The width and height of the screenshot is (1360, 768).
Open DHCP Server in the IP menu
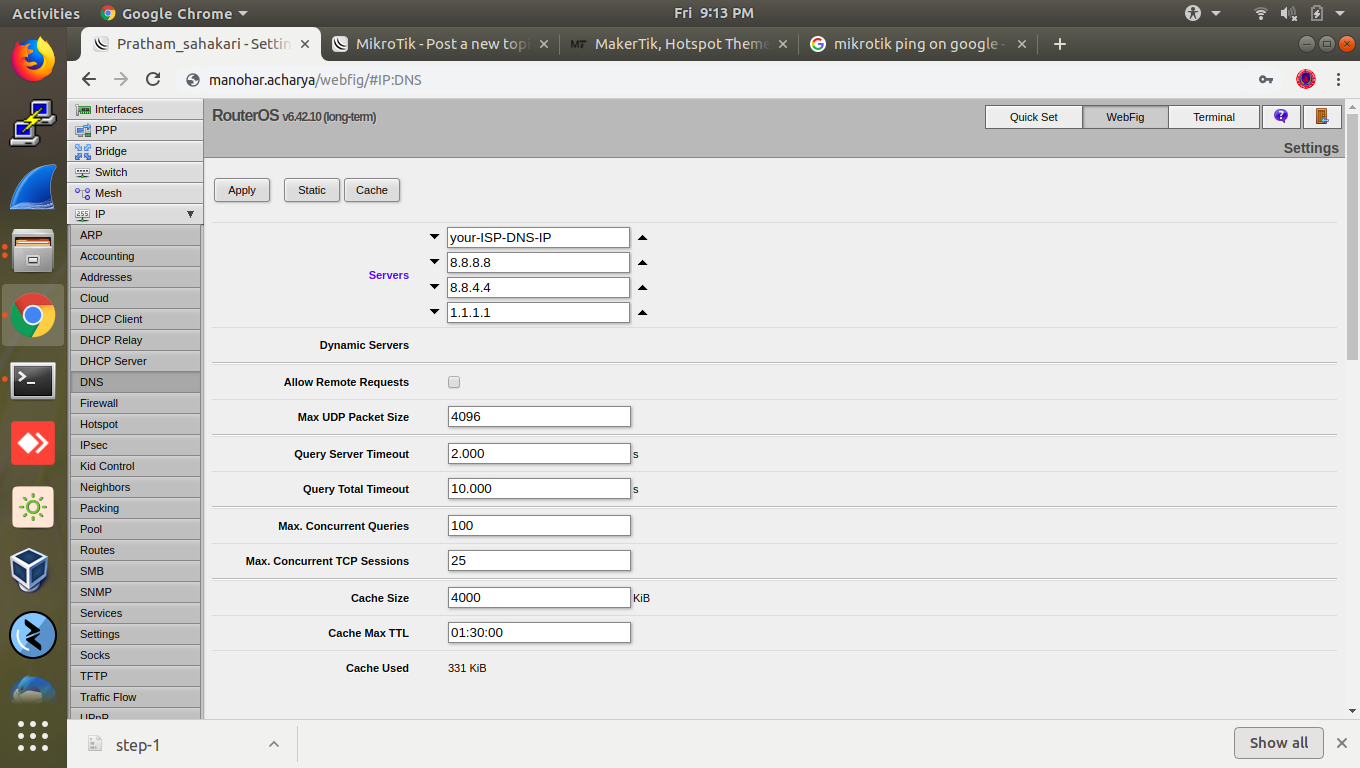pos(135,361)
